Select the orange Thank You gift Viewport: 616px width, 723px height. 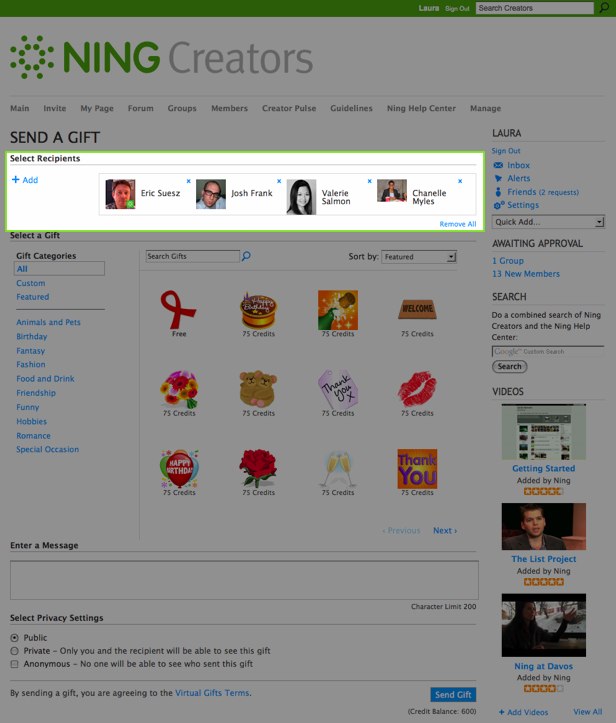(417, 469)
